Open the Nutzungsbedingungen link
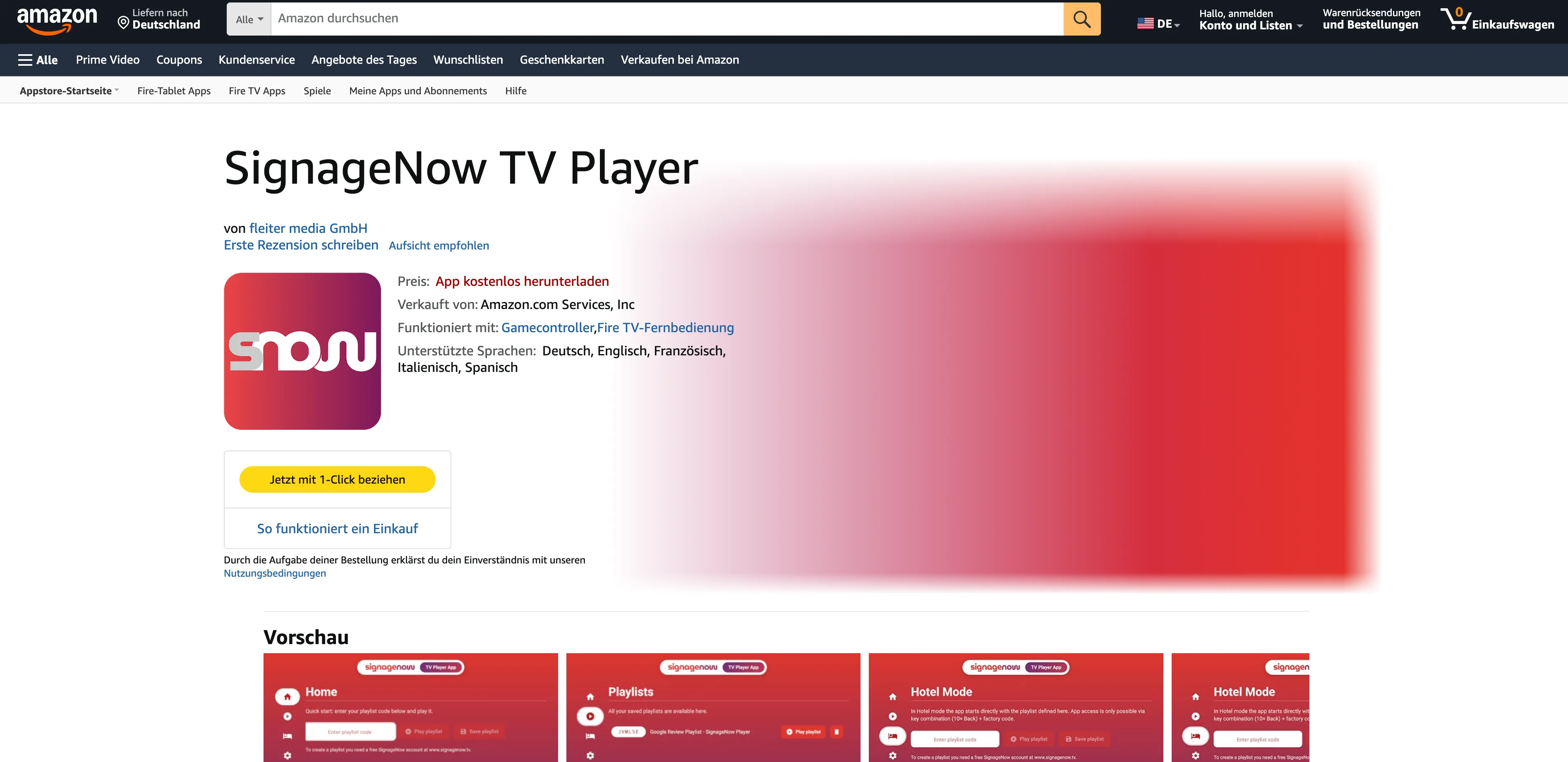The width and height of the screenshot is (1568, 762). point(275,573)
